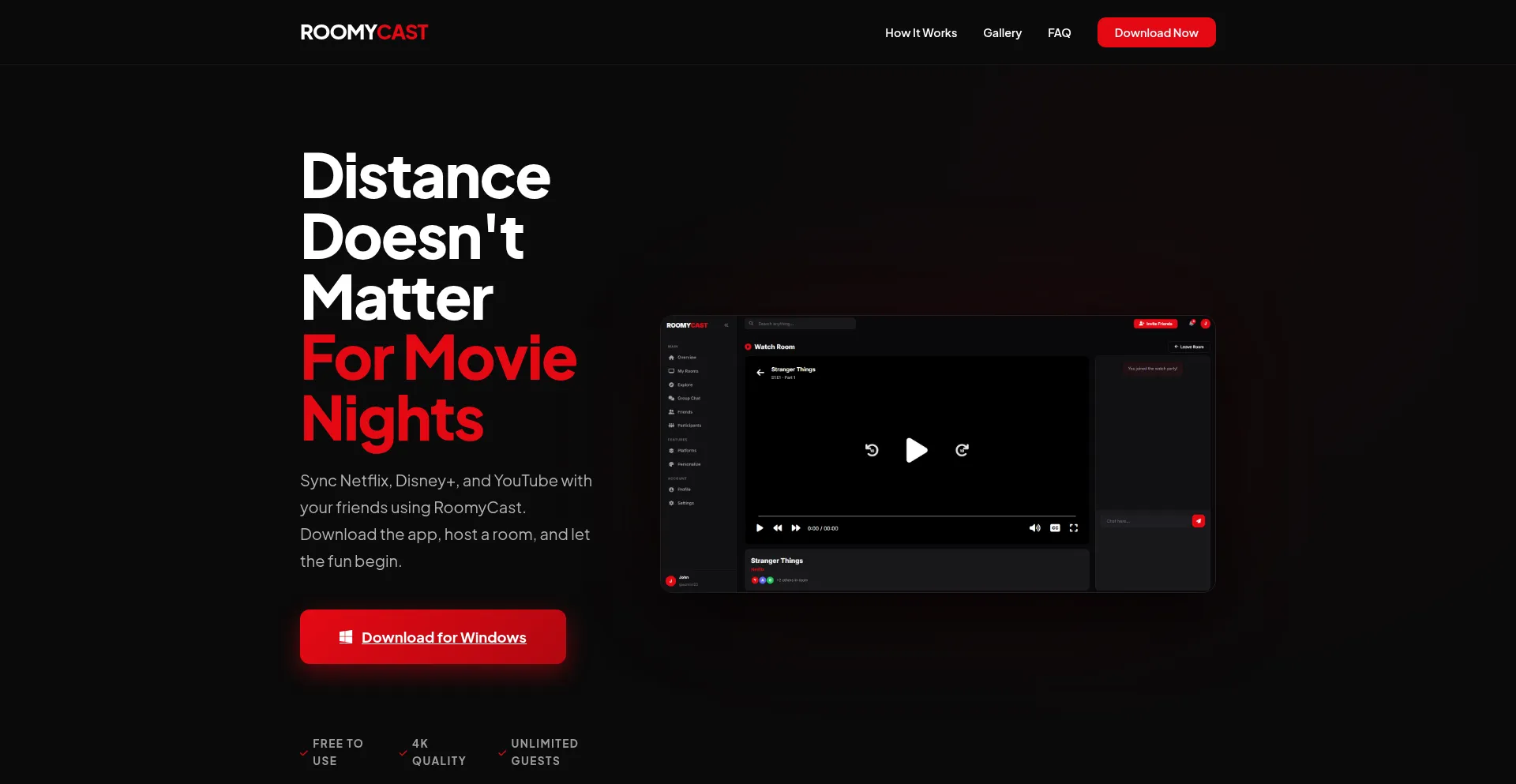Image resolution: width=1516 pixels, height=784 pixels.
Task: Click the 'You joined the watch party!' message
Action: pos(1152,369)
